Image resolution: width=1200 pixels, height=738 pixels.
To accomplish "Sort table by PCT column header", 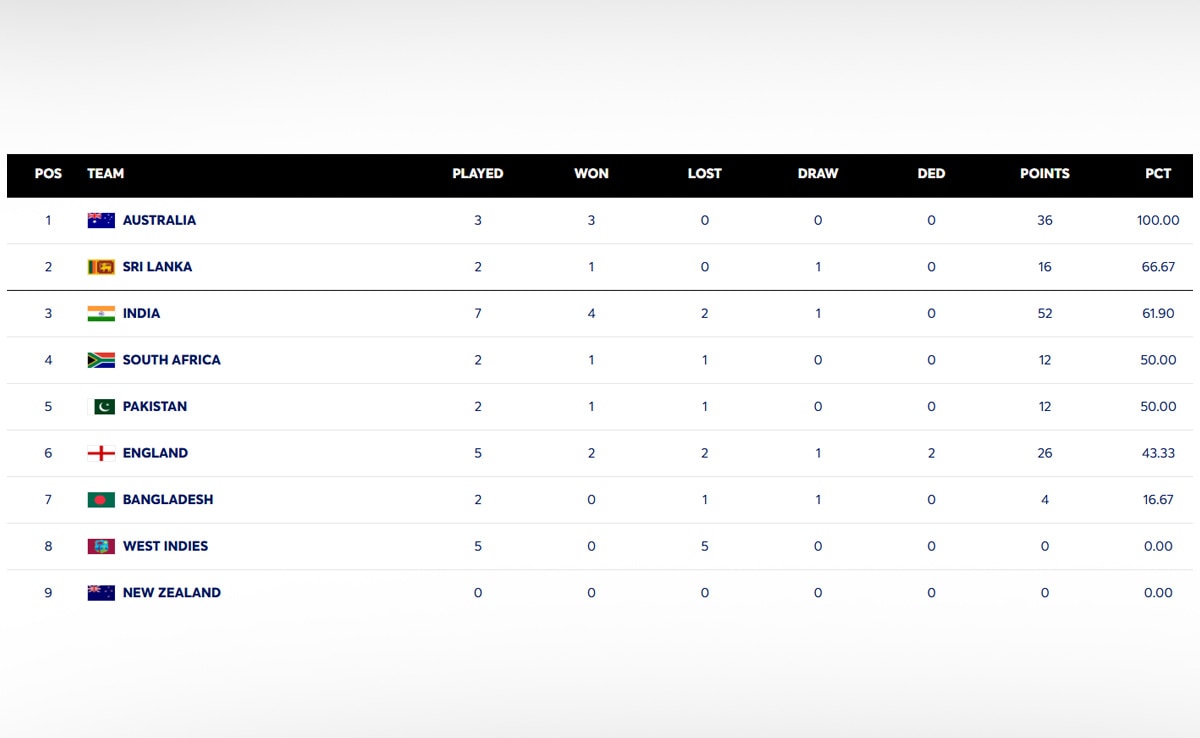I will [1158, 173].
